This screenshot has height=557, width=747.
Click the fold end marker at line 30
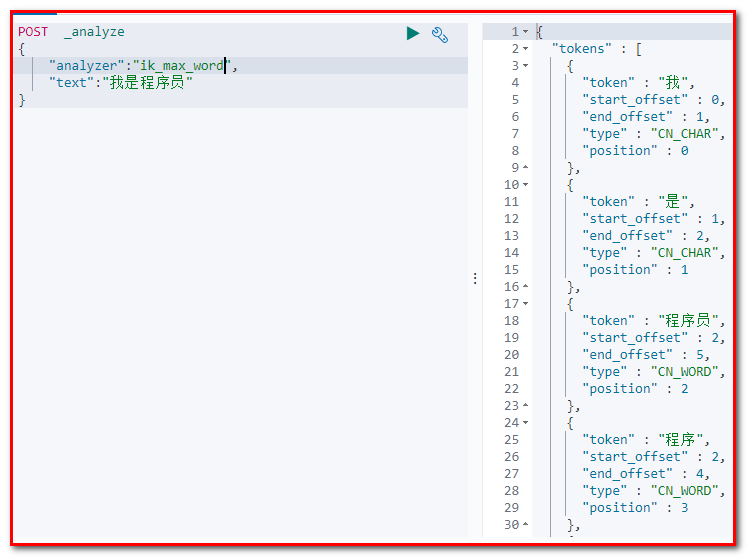(x=526, y=525)
